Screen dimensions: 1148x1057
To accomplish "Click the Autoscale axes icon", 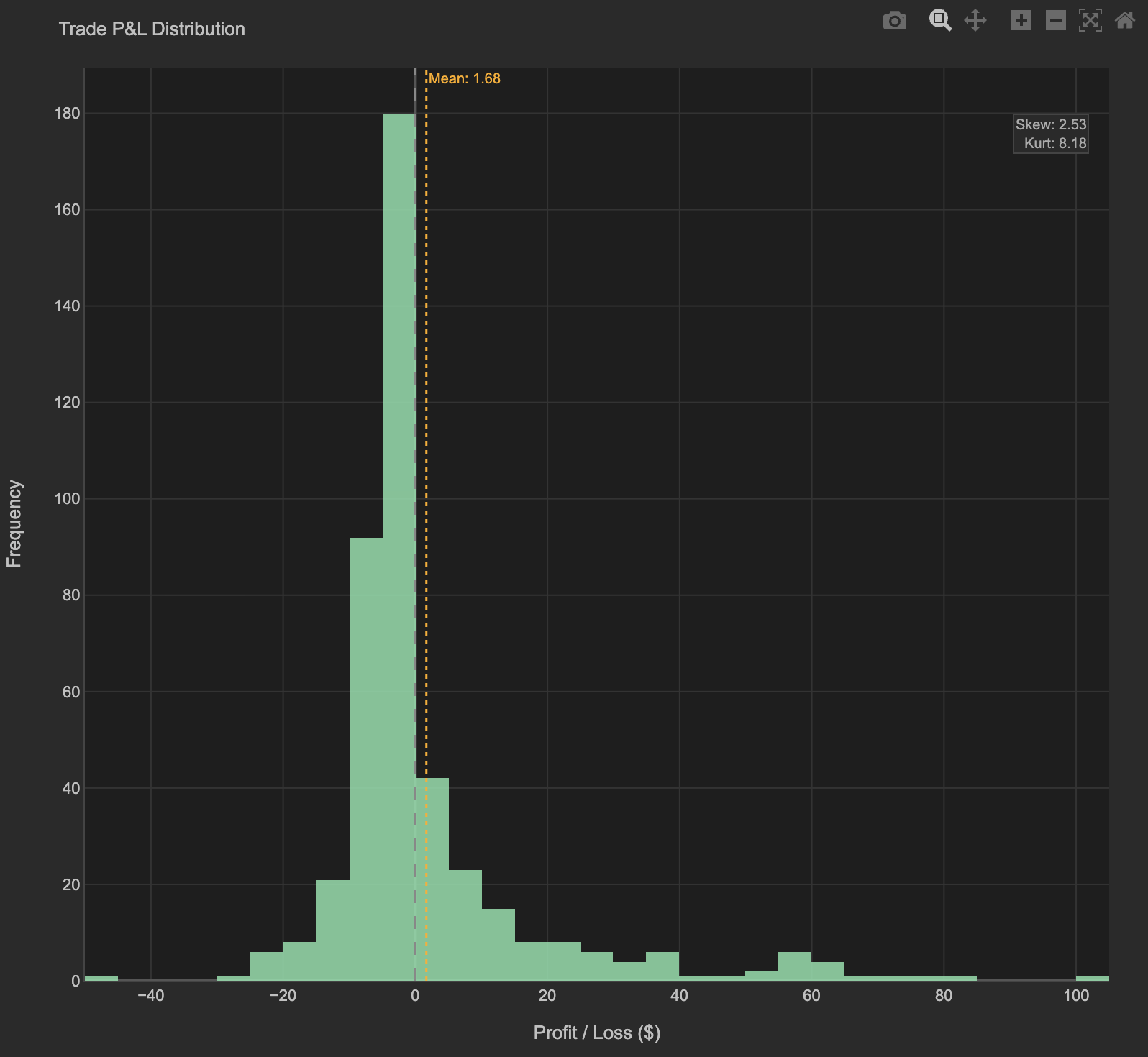I will tap(1090, 20).
